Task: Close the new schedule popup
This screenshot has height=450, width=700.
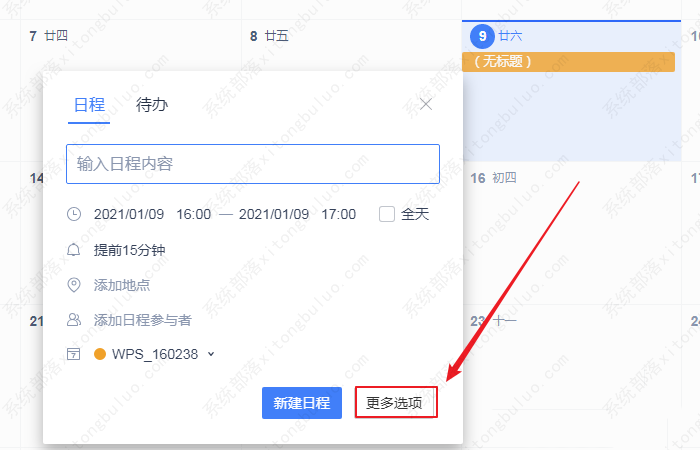Action: [426, 104]
